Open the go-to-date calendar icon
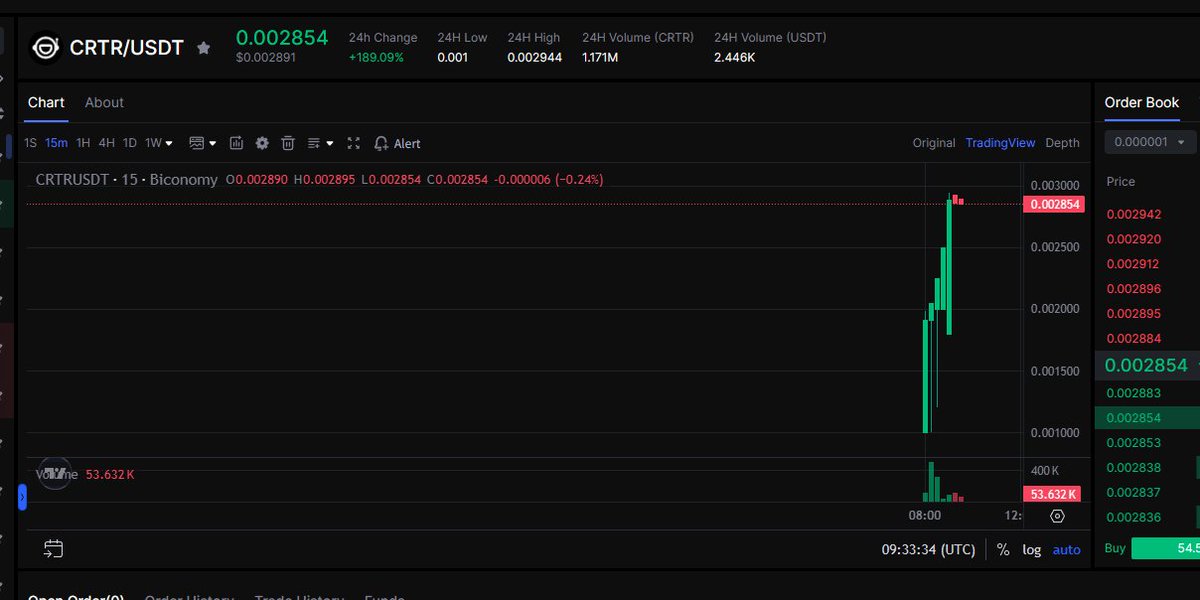Screen dimensions: 1200x600 pyautogui.click(x=54, y=549)
